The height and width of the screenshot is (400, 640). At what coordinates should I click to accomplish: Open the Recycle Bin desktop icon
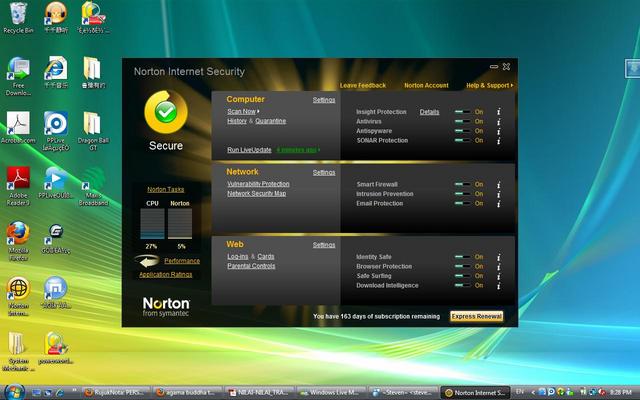(17, 15)
